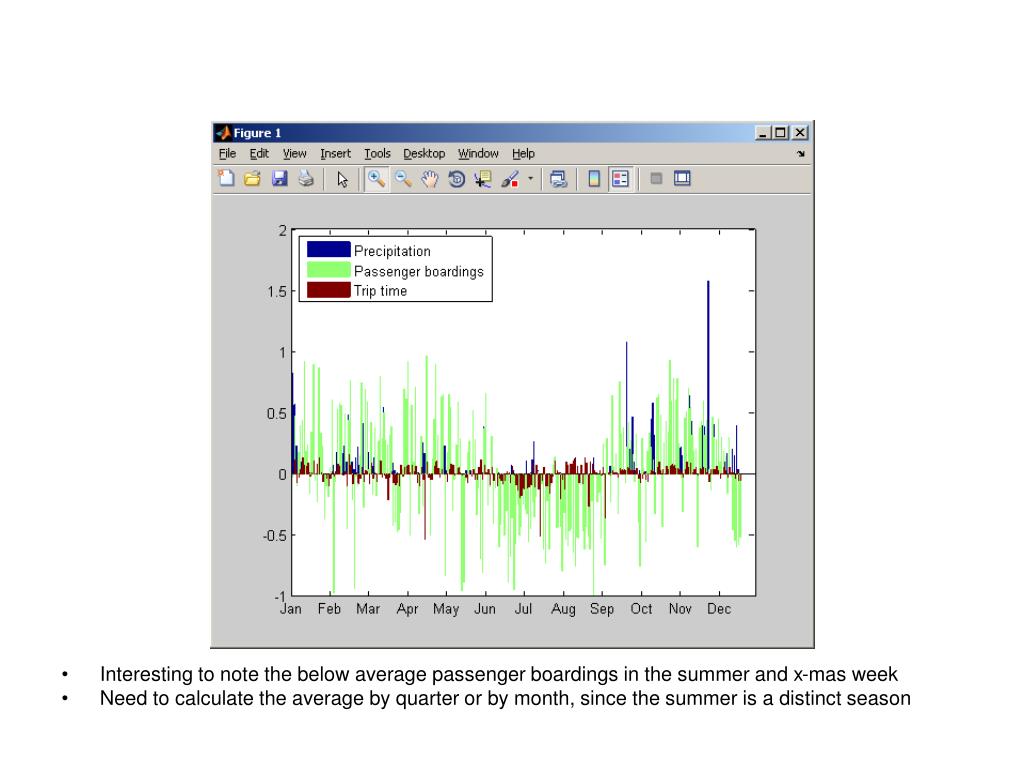
Task: Insert a colorbar using the toolbar icon
Action: tap(594, 178)
